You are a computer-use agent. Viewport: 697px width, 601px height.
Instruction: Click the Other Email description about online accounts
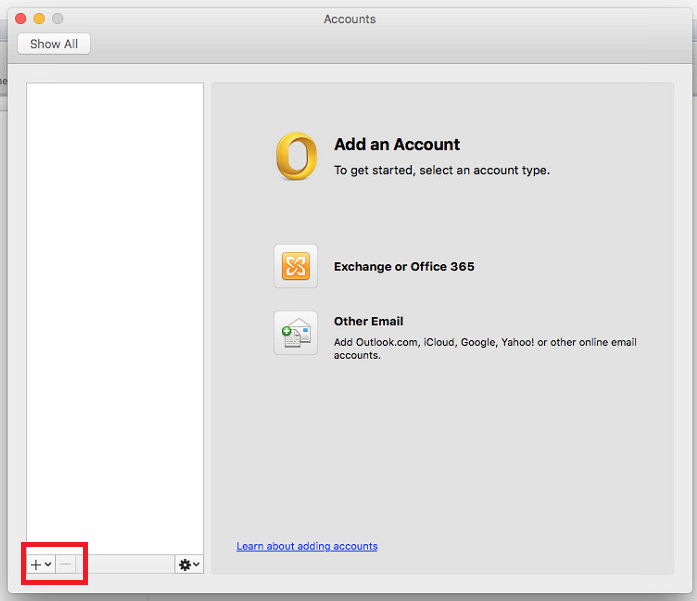coord(484,348)
